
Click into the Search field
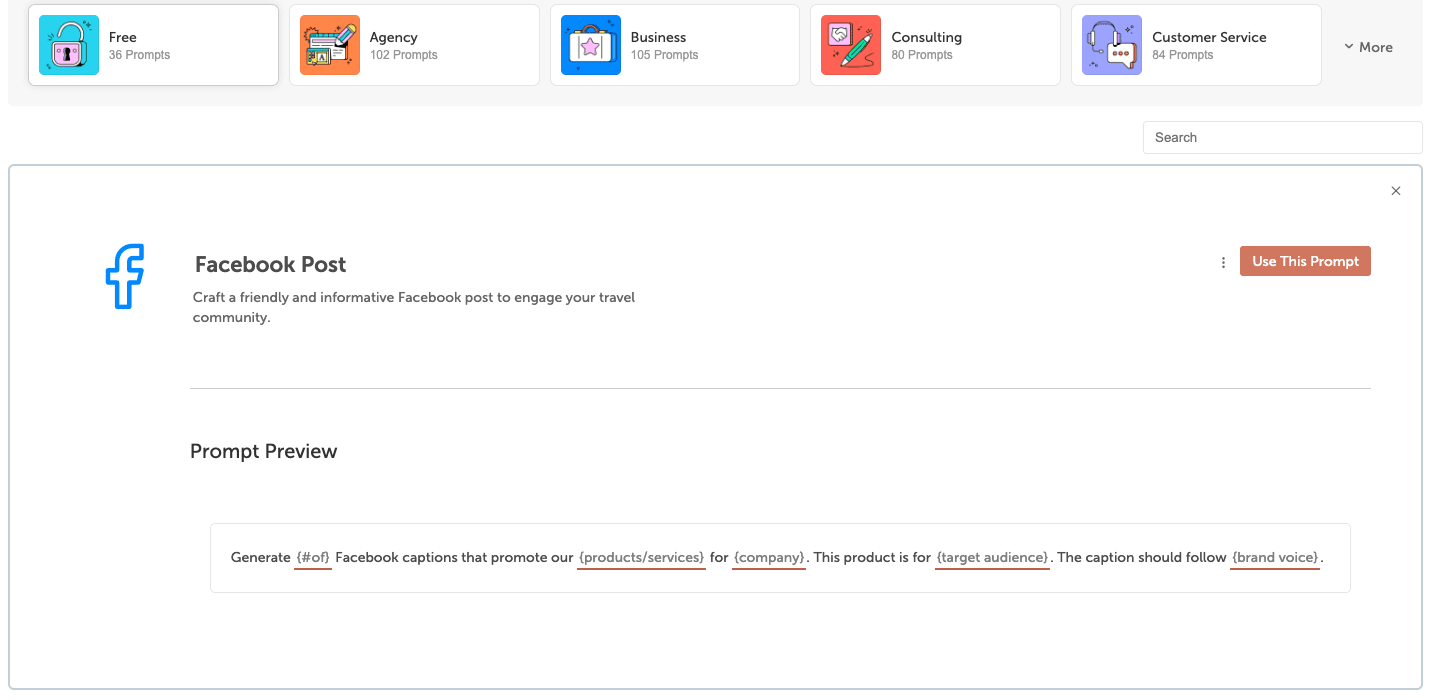[1282, 138]
